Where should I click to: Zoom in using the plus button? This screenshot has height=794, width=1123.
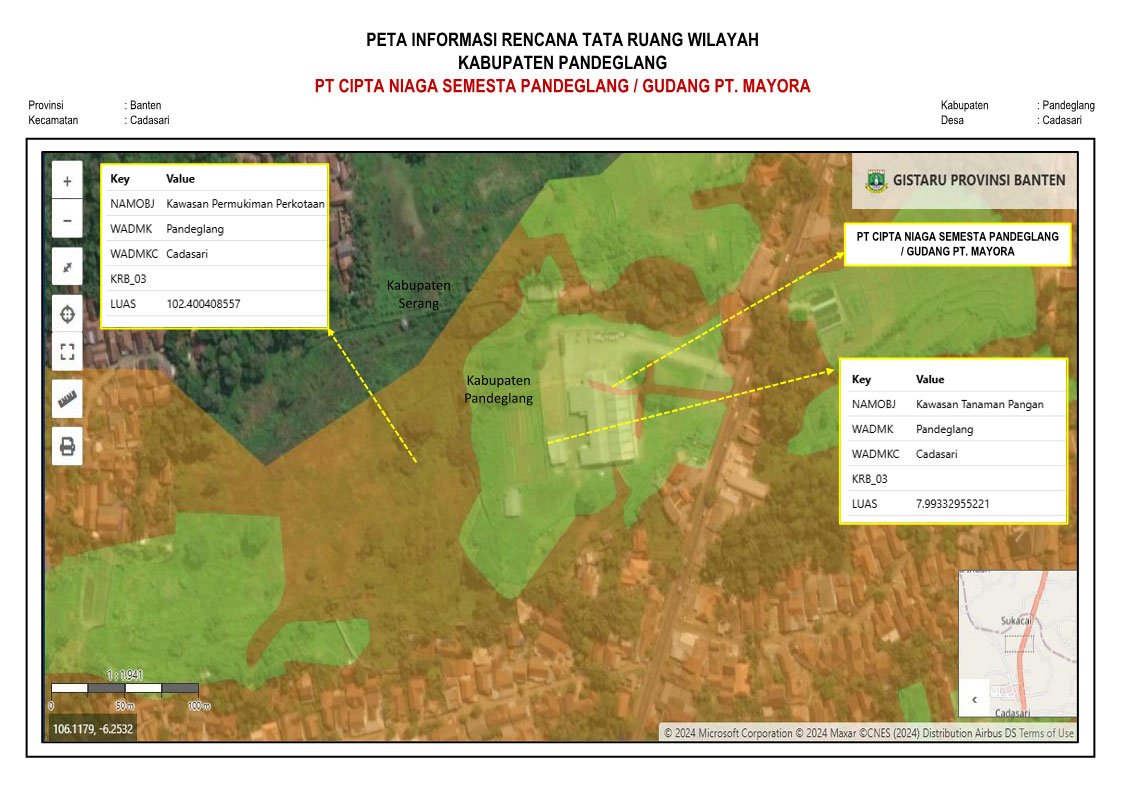pyautogui.click(x=67, y=180)
